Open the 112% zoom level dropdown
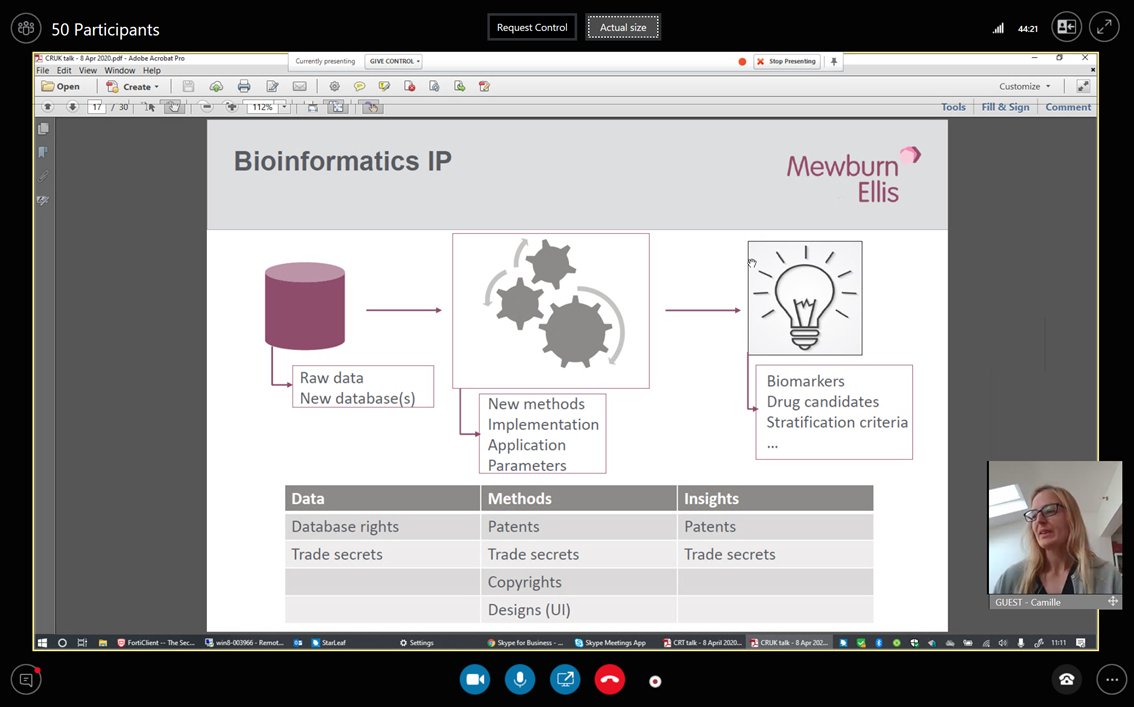Image resolution: width=1134 pixels, height=707 pixels. point(284,107)
